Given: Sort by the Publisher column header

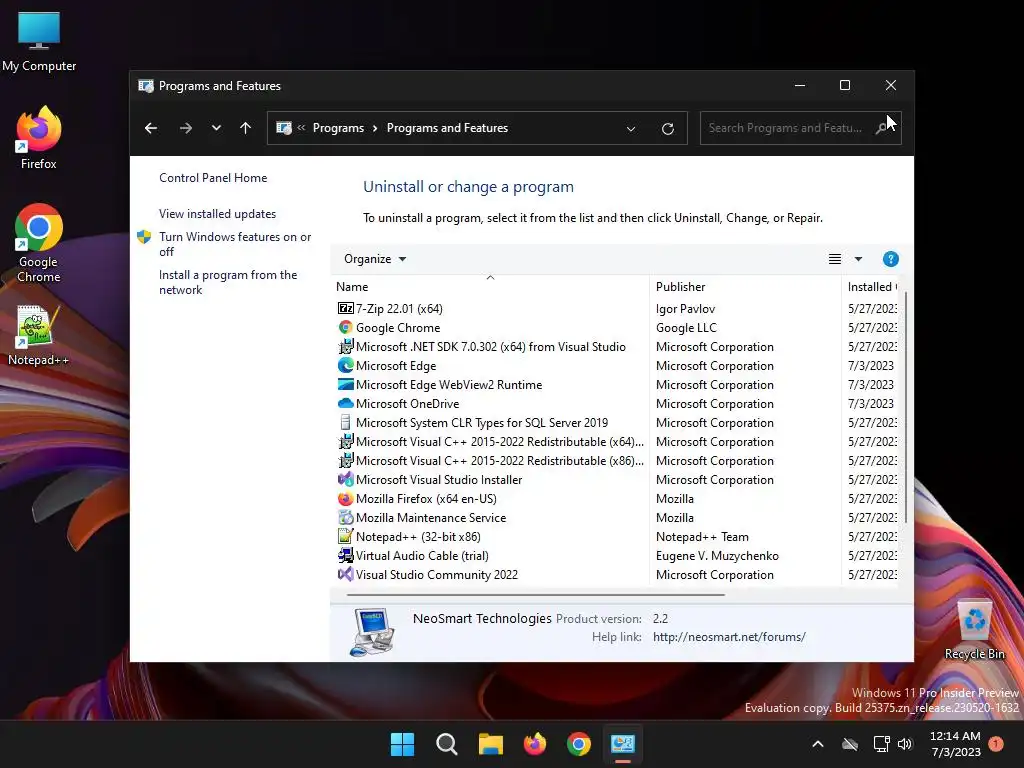Looking at the screenshot, I should pyautogui.click(x=745, y=287).
